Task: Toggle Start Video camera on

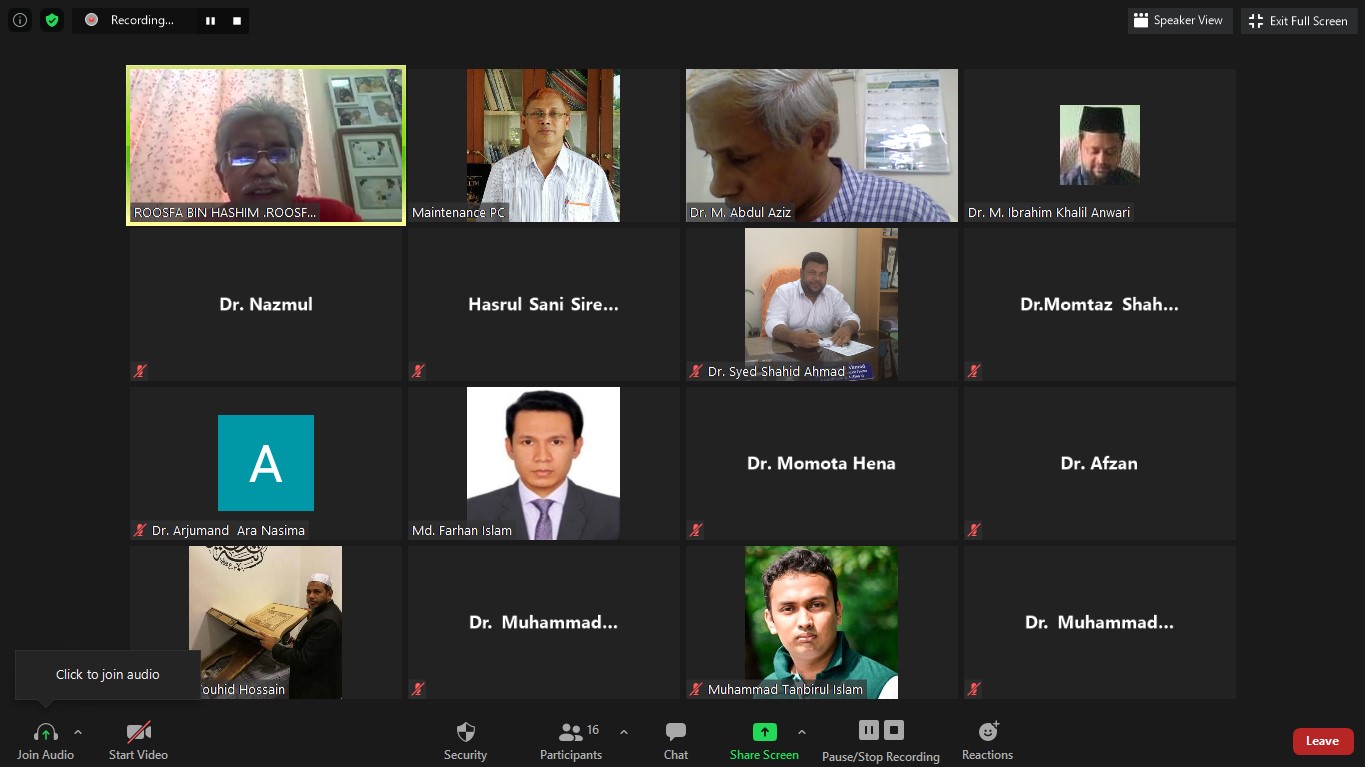Action: [x=138, y=732]
